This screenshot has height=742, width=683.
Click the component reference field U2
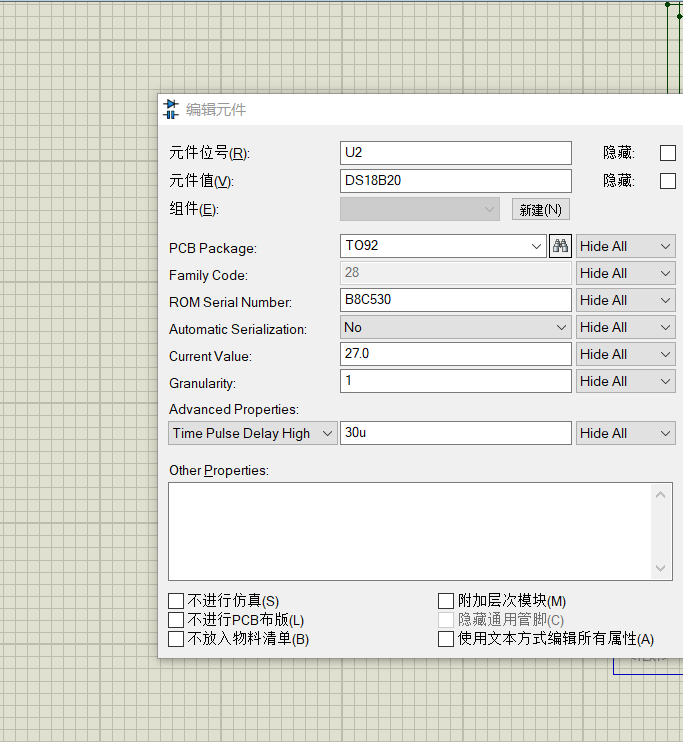coord(455,153)
